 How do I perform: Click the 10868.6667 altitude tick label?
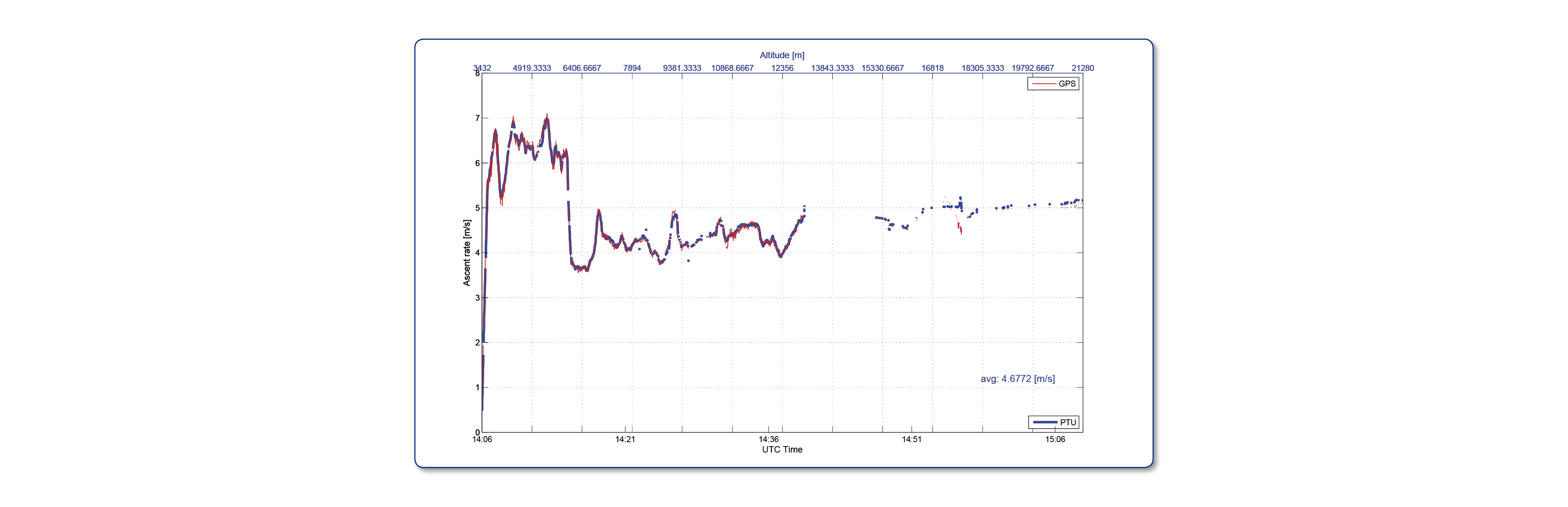pos(732,68)
